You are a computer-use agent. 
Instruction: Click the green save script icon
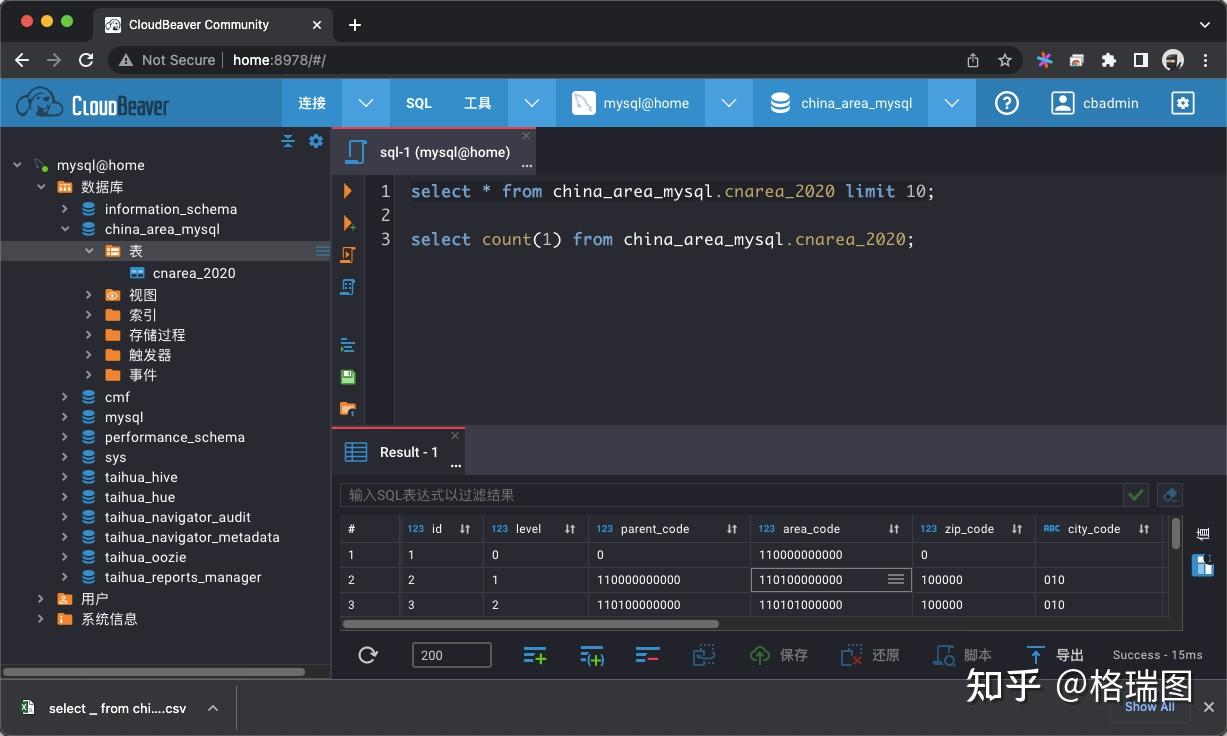[x=348, y=377]
